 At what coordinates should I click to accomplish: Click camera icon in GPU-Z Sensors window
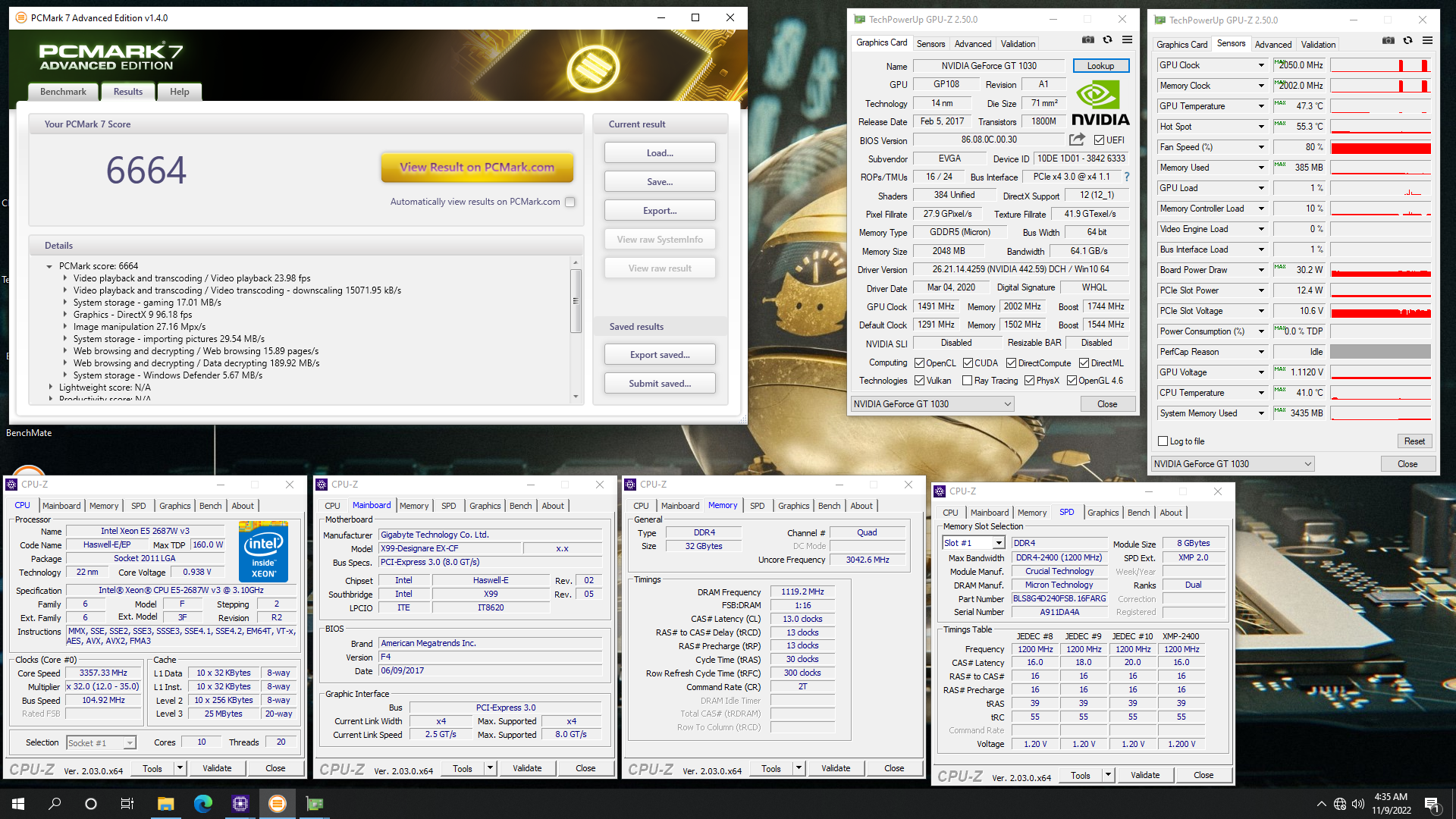tap(1388, 40)
